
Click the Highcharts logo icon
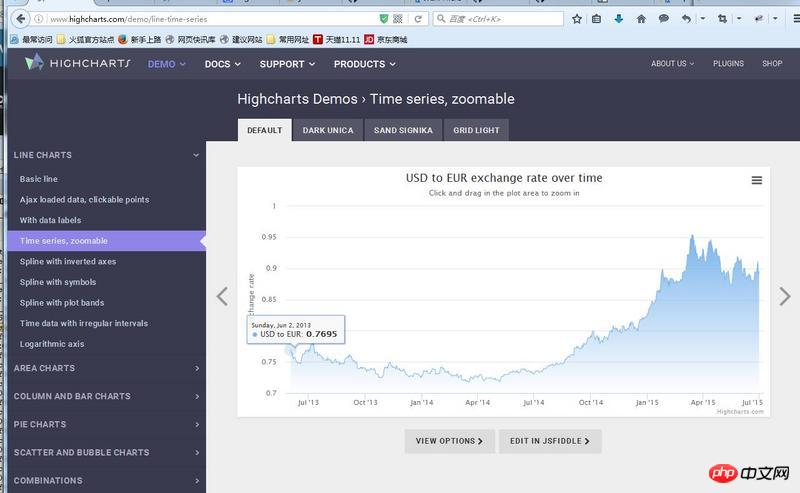point(34,63)
